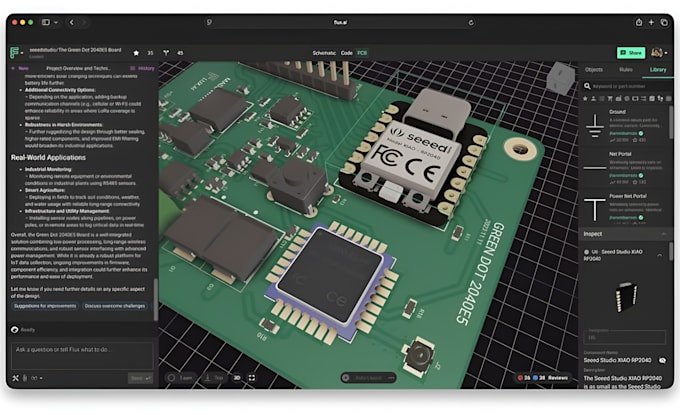
Task: Focus the keyword or part number search field
Action: click(x=628, y=86)
